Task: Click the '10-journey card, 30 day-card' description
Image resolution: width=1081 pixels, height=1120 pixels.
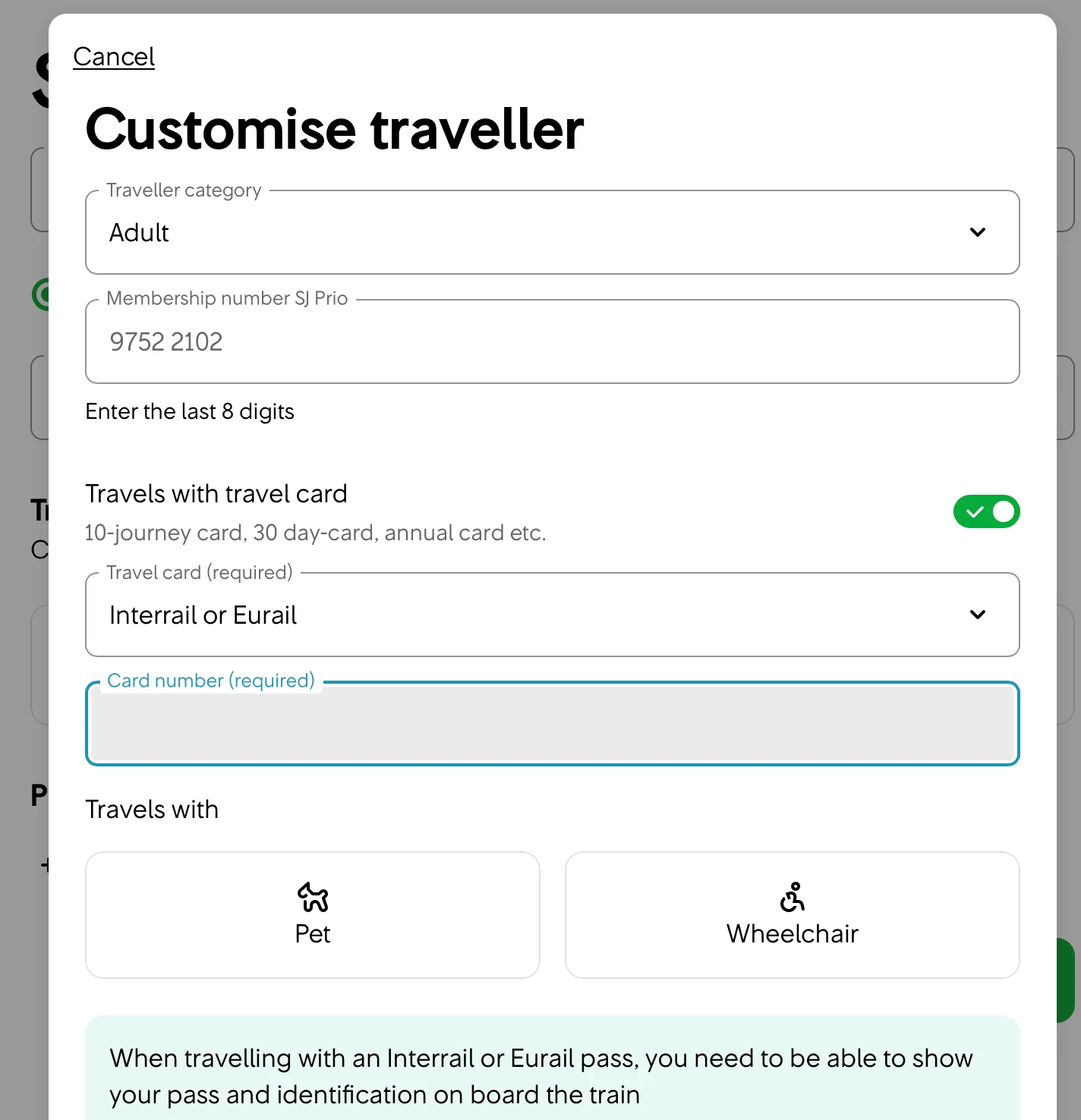Action: coord(315,533)
